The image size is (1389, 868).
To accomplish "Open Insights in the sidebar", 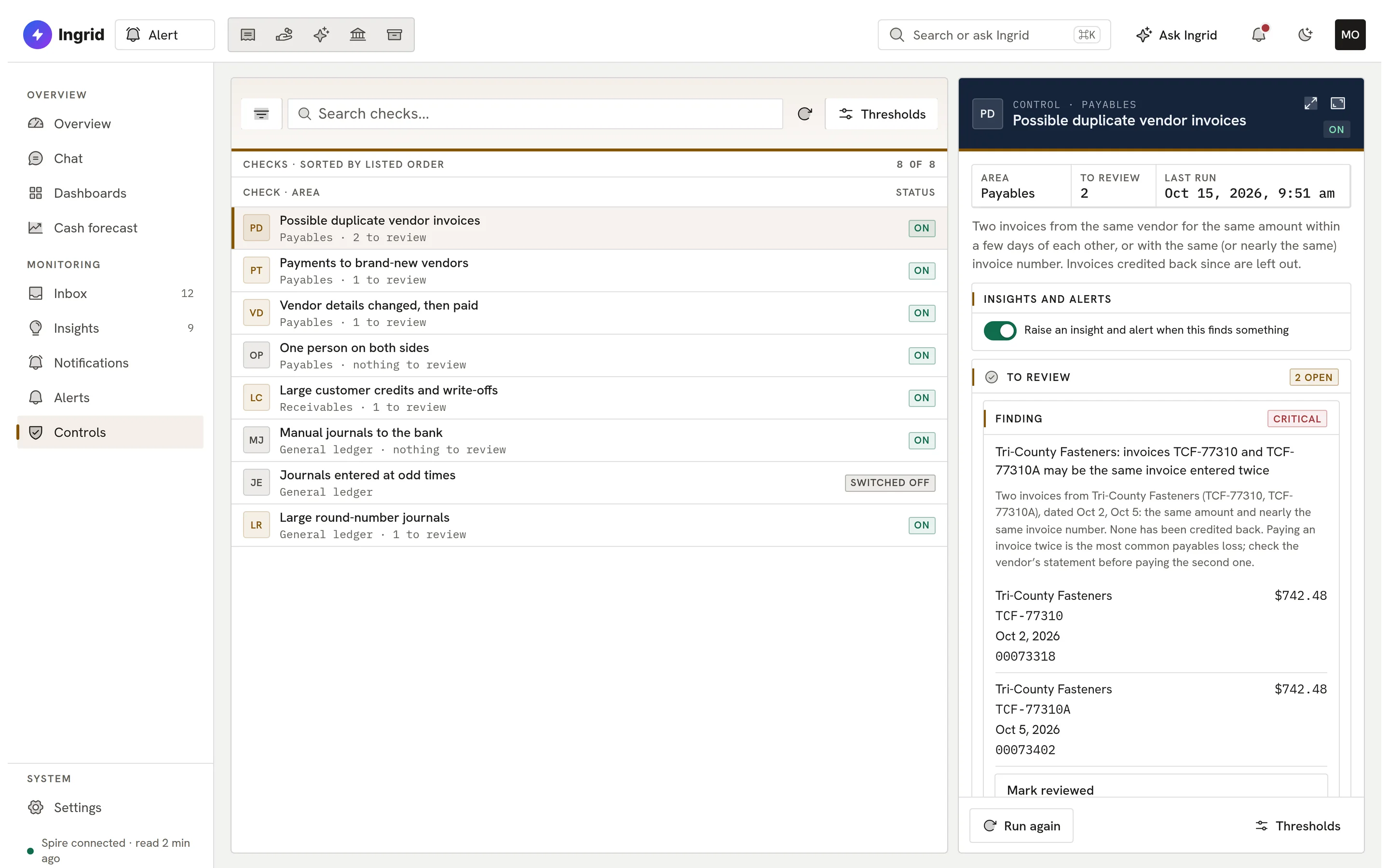I will click(x=110, y=328).
